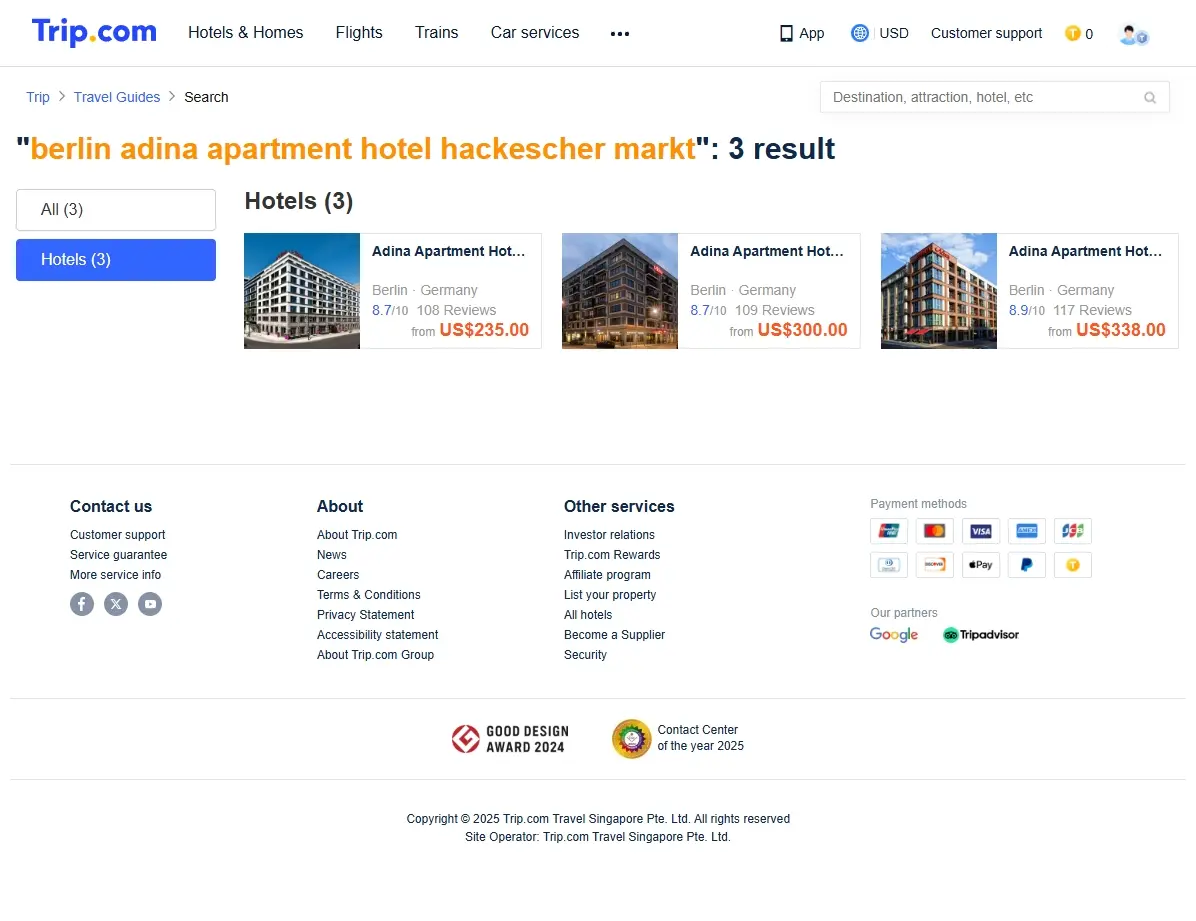Click the Trip.com logo
The height and width of the screenshot is (921, 1196).
pos(94,32)
